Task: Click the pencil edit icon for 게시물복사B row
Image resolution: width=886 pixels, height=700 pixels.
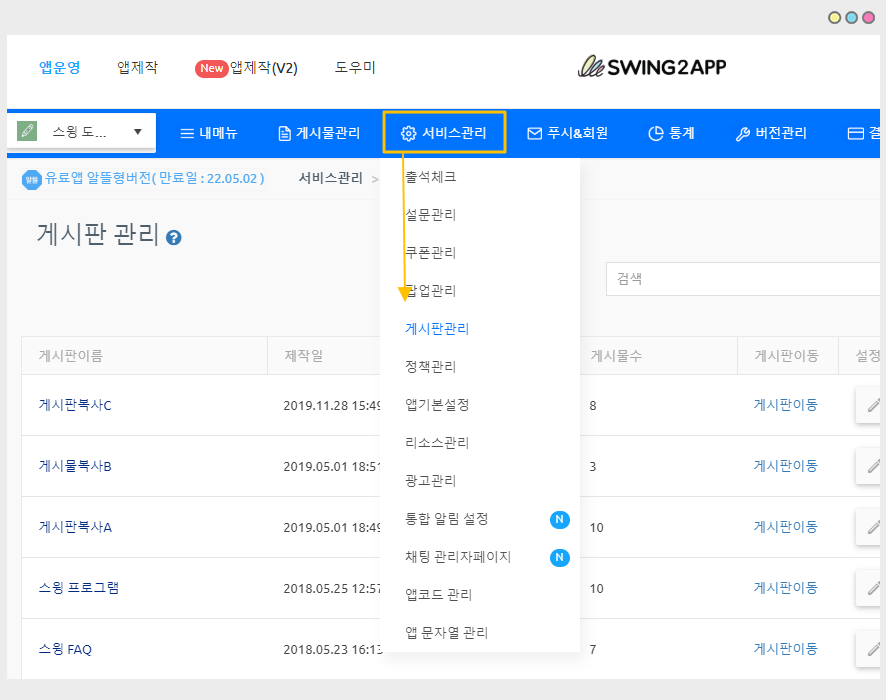Action: pos(872,466)
